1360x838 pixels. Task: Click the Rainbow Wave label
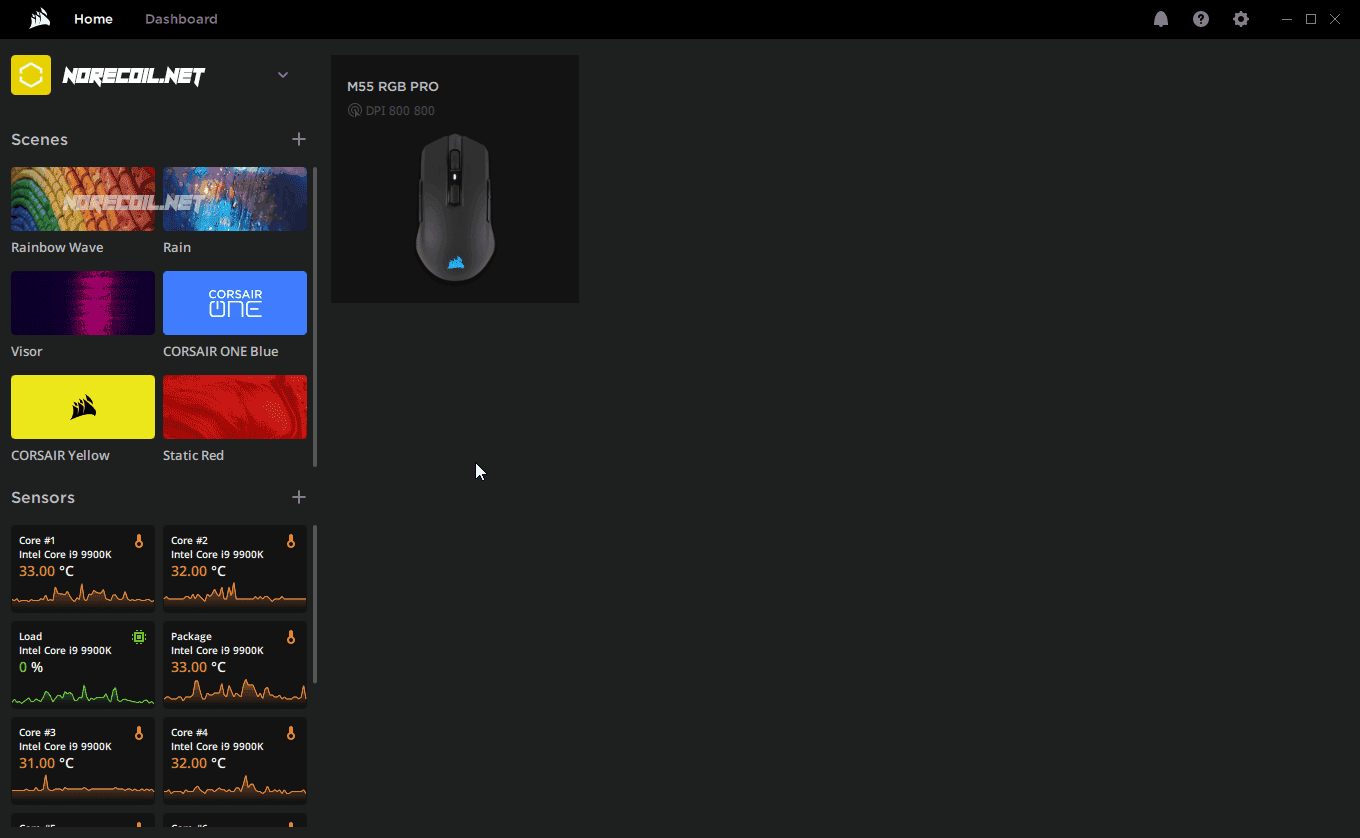click(x=57, y=247)
